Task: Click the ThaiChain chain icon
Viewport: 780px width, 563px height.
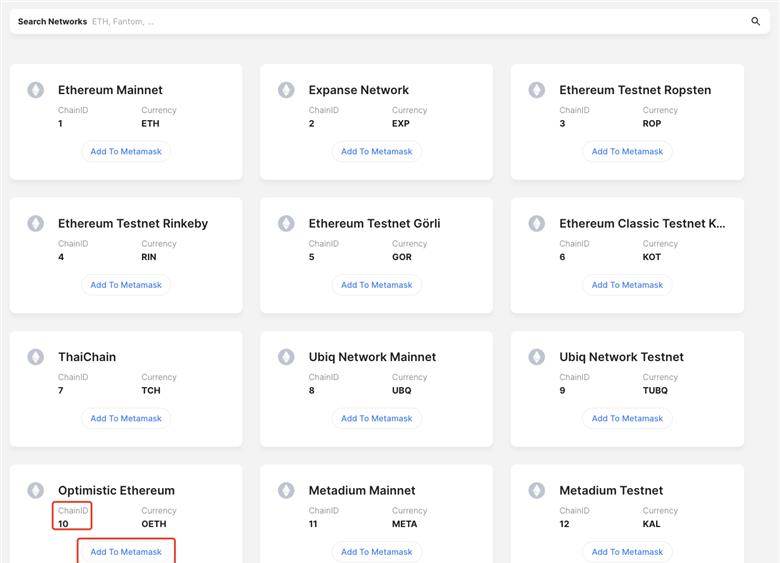Action: (35, 357)
